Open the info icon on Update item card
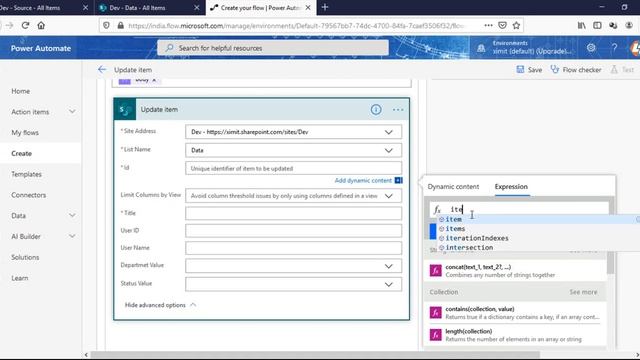The height and width of the screenshot is (360, 640). click(x=376, y=109)
